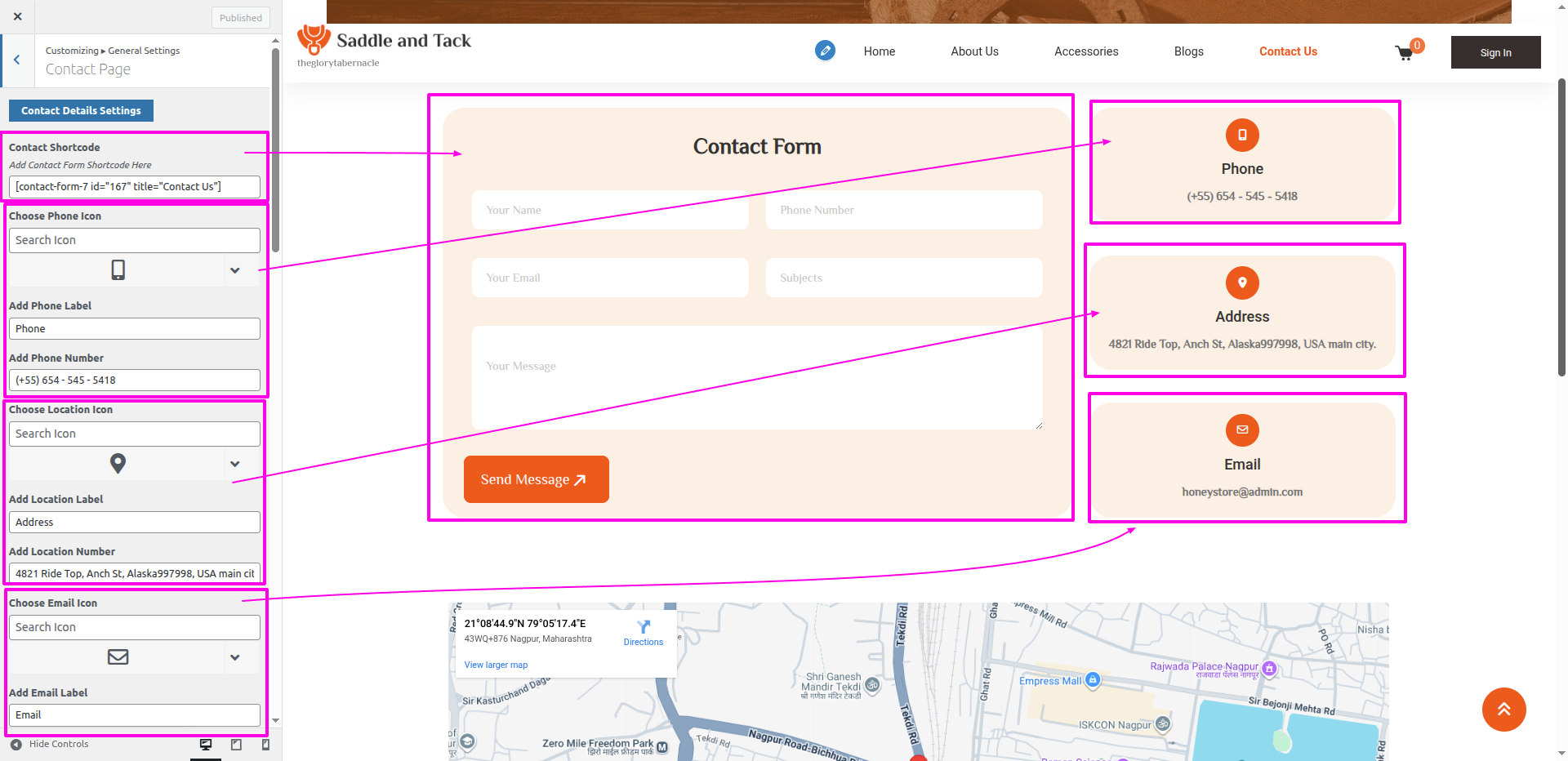Switch to tablet preview device icon

236,745
